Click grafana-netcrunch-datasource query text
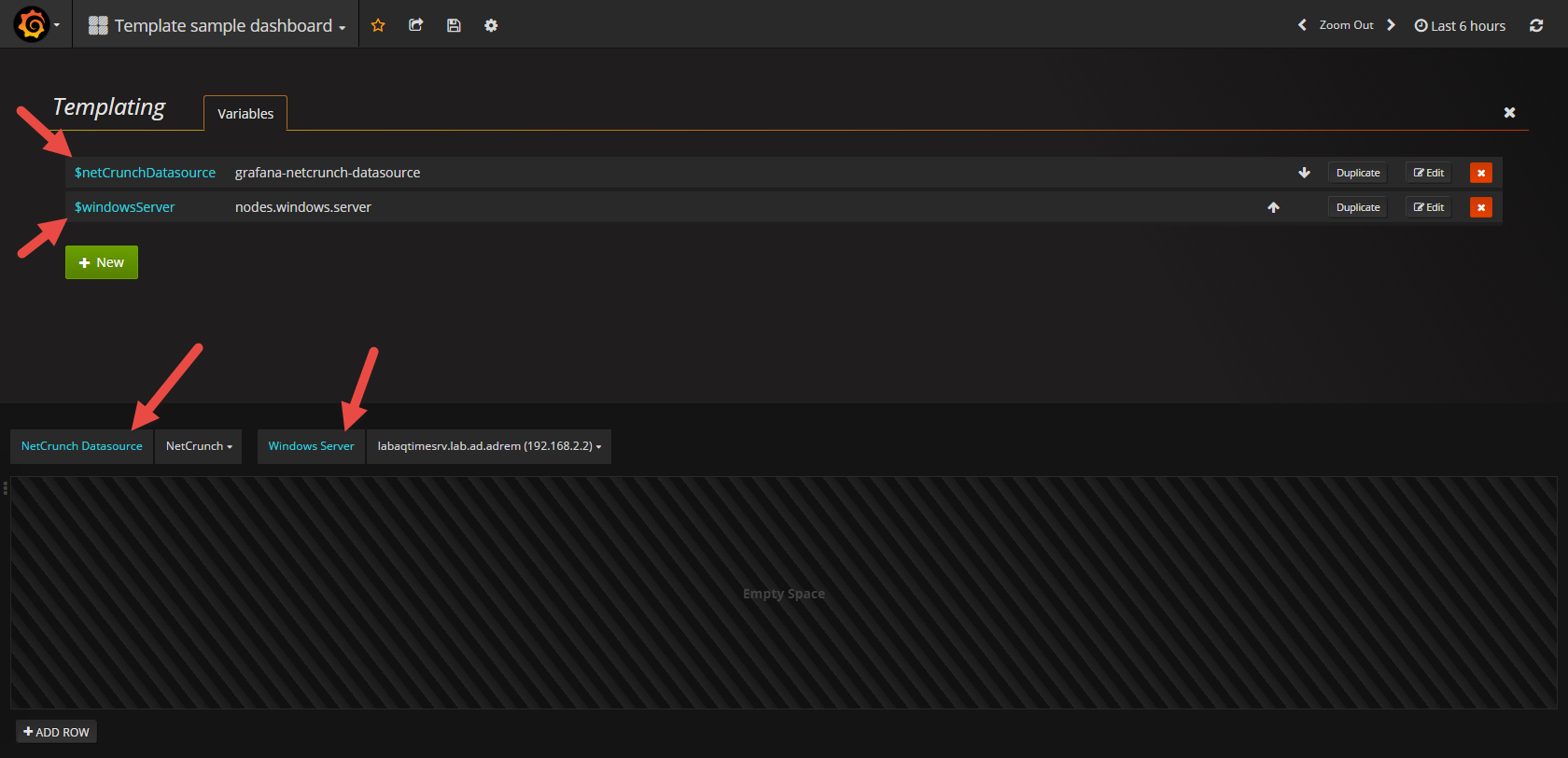This screenshot has height=758, width=1568. [328, 173]
